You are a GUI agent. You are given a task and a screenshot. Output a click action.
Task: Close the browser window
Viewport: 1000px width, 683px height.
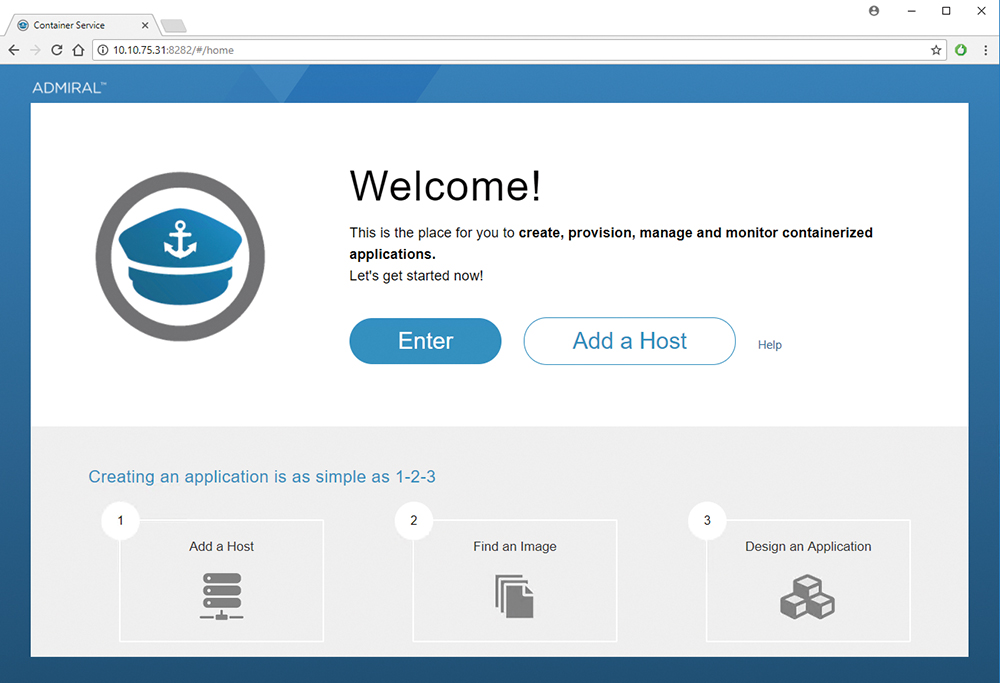click(982, 11)
